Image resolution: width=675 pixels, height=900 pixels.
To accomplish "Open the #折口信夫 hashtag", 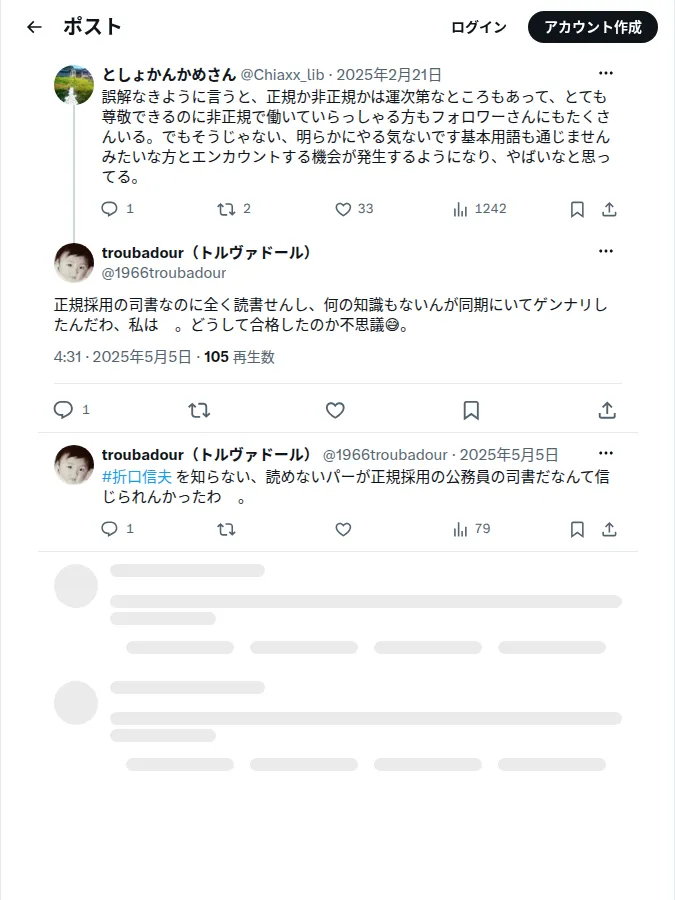I will [x=137, y=476].
